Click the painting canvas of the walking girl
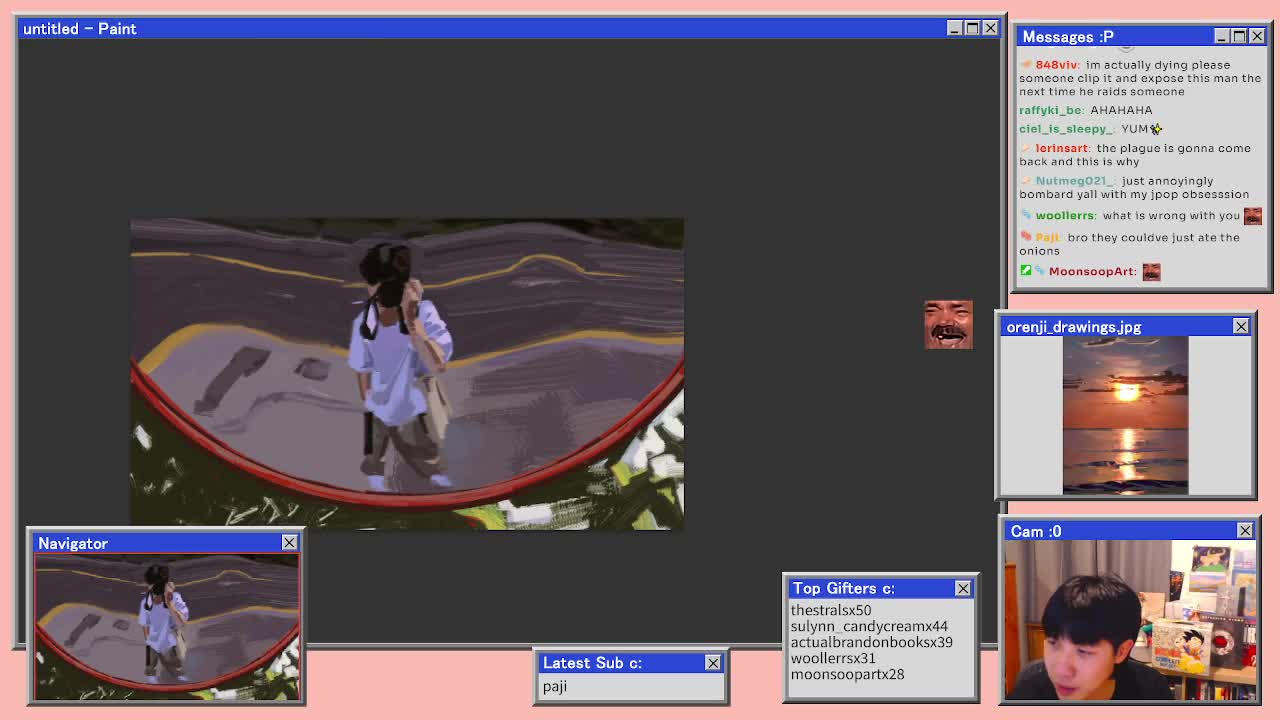The height and width of the screenshot is (720, 1280). 407,374
